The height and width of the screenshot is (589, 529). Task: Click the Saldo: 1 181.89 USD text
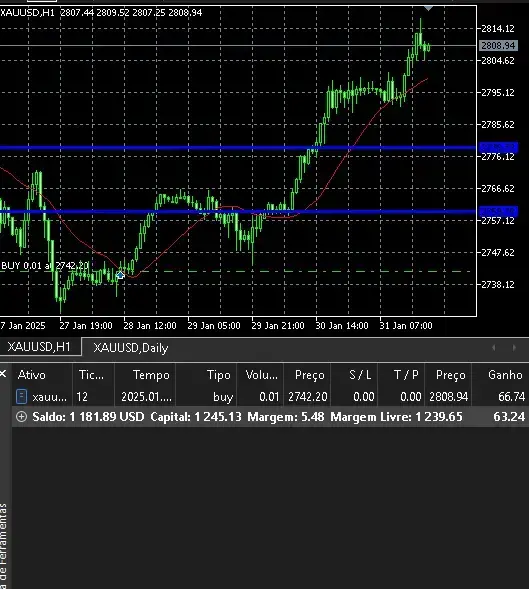[88, 417]
